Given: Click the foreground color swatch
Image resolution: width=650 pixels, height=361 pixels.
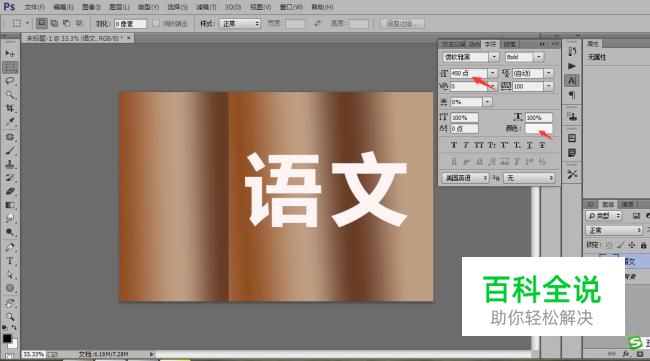Looking at the screenshot, I should click(7, 339).
